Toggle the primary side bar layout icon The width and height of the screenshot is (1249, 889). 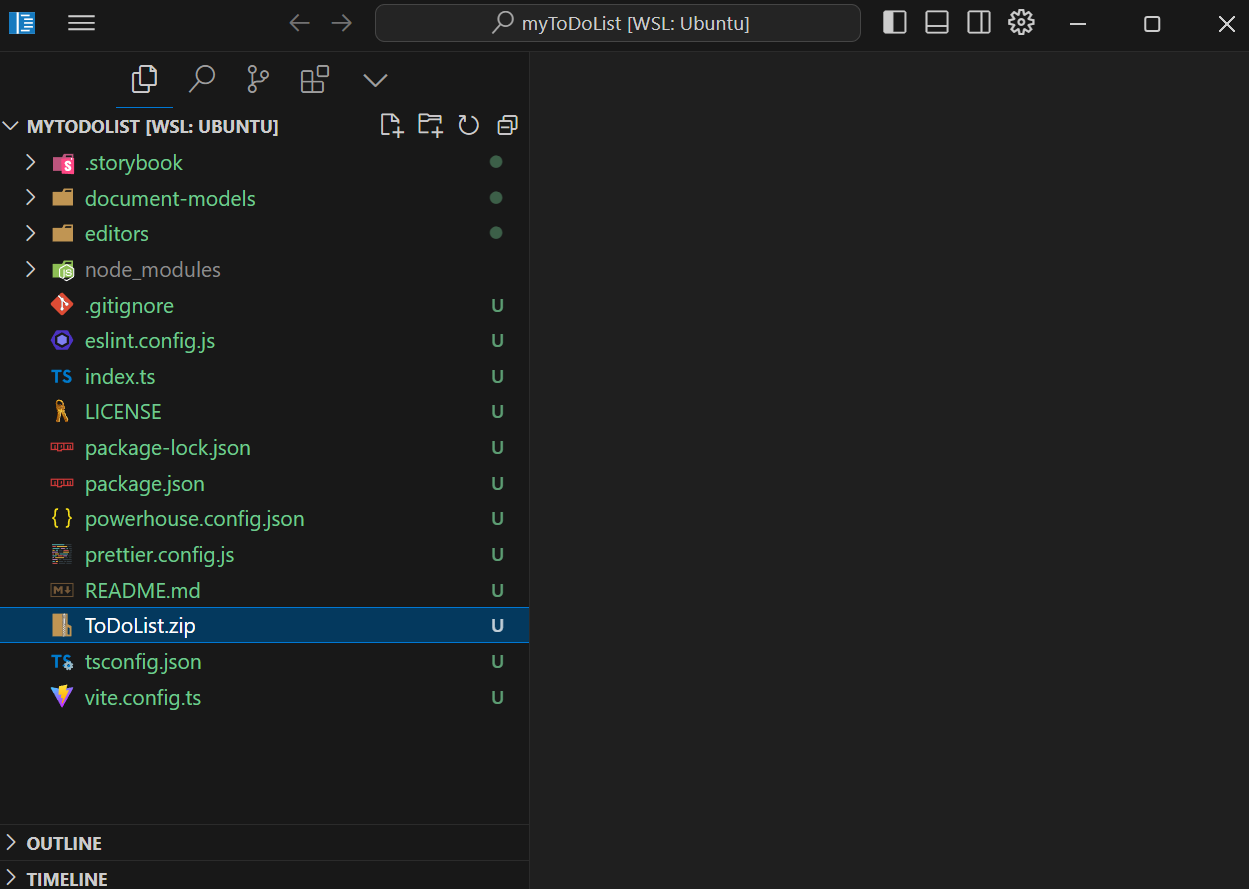coord(895,22)
